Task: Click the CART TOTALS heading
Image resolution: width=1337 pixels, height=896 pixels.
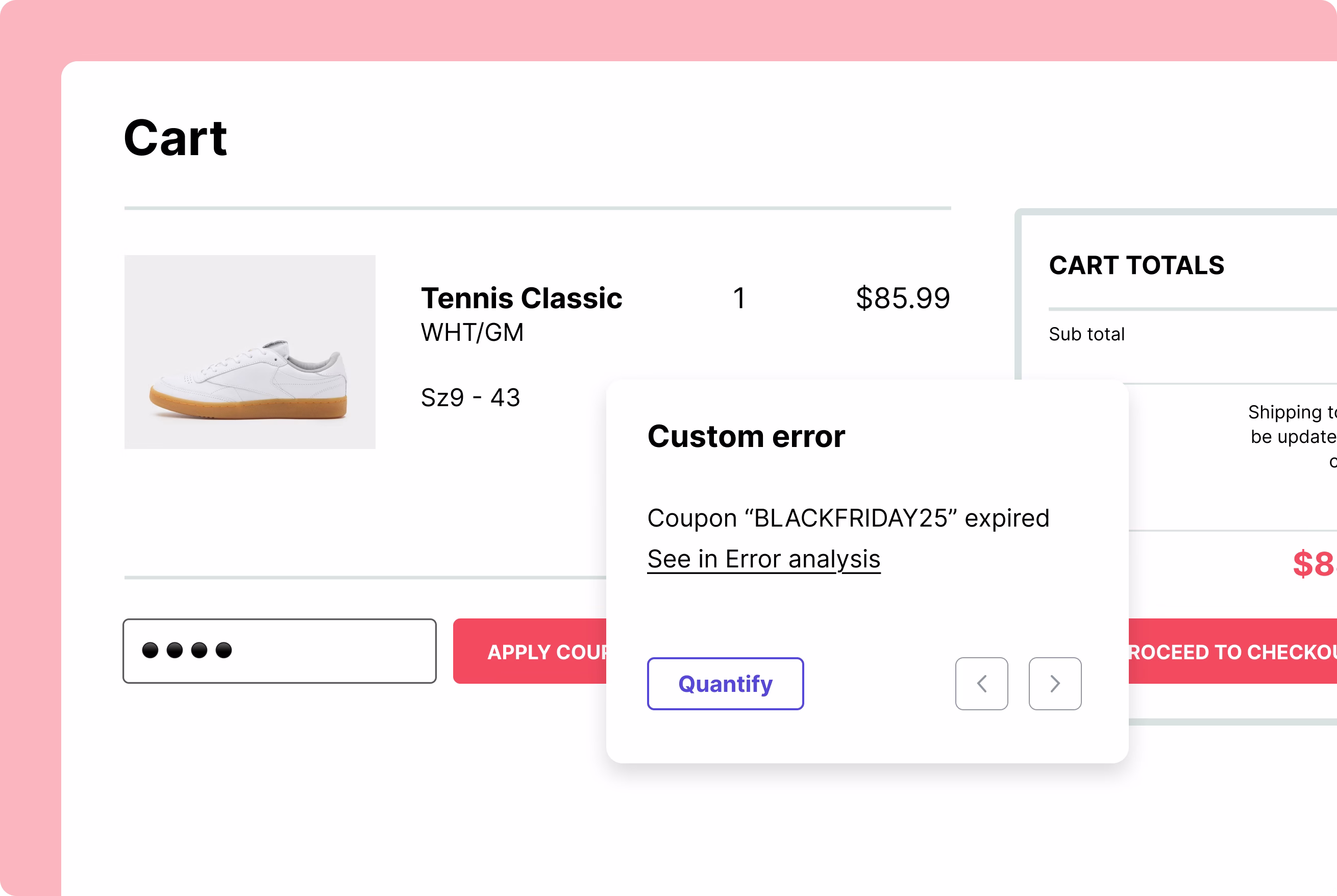Action: [x=1136, y=265]
